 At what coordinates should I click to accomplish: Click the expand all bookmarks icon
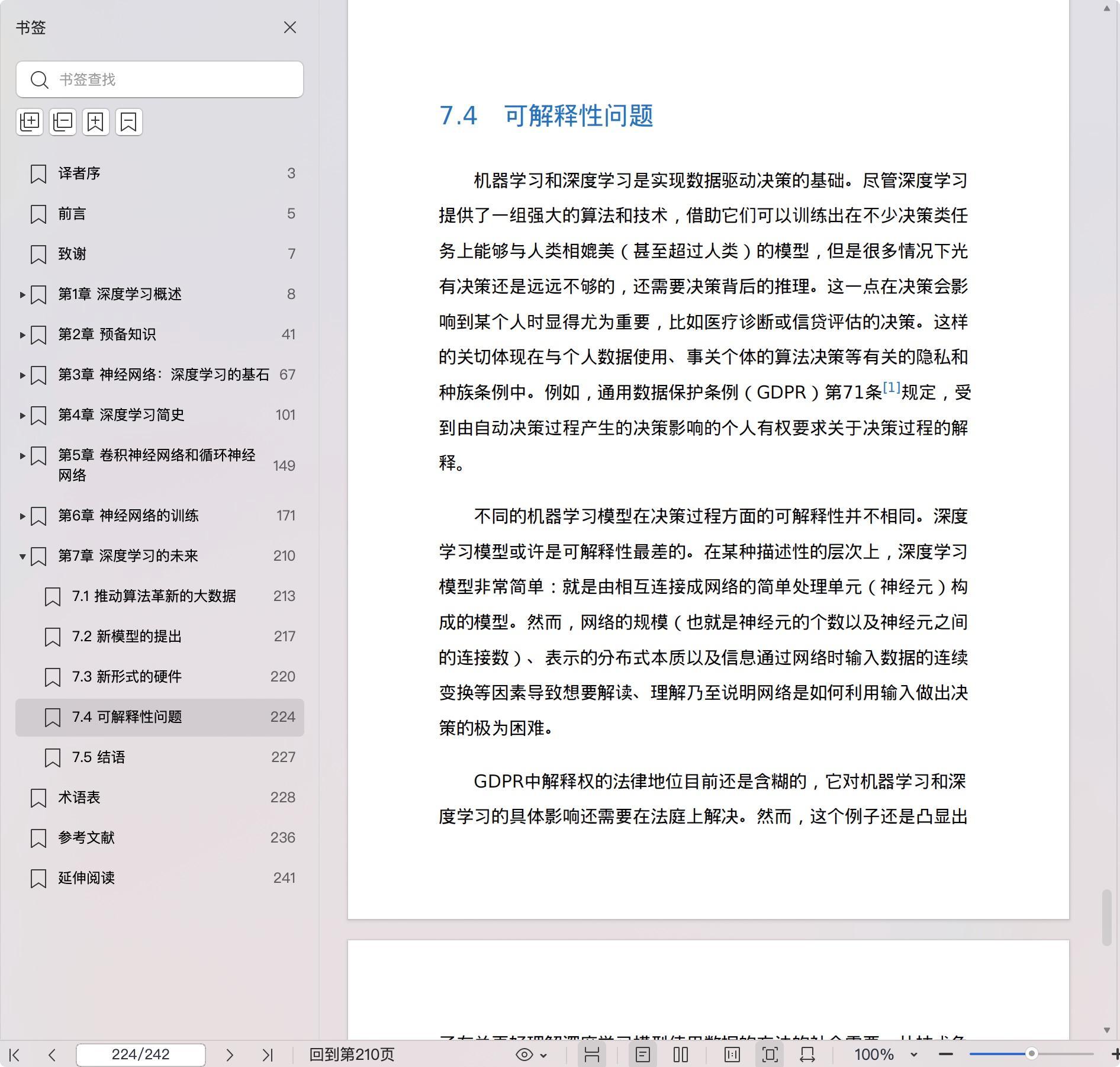tap(30, 122)
